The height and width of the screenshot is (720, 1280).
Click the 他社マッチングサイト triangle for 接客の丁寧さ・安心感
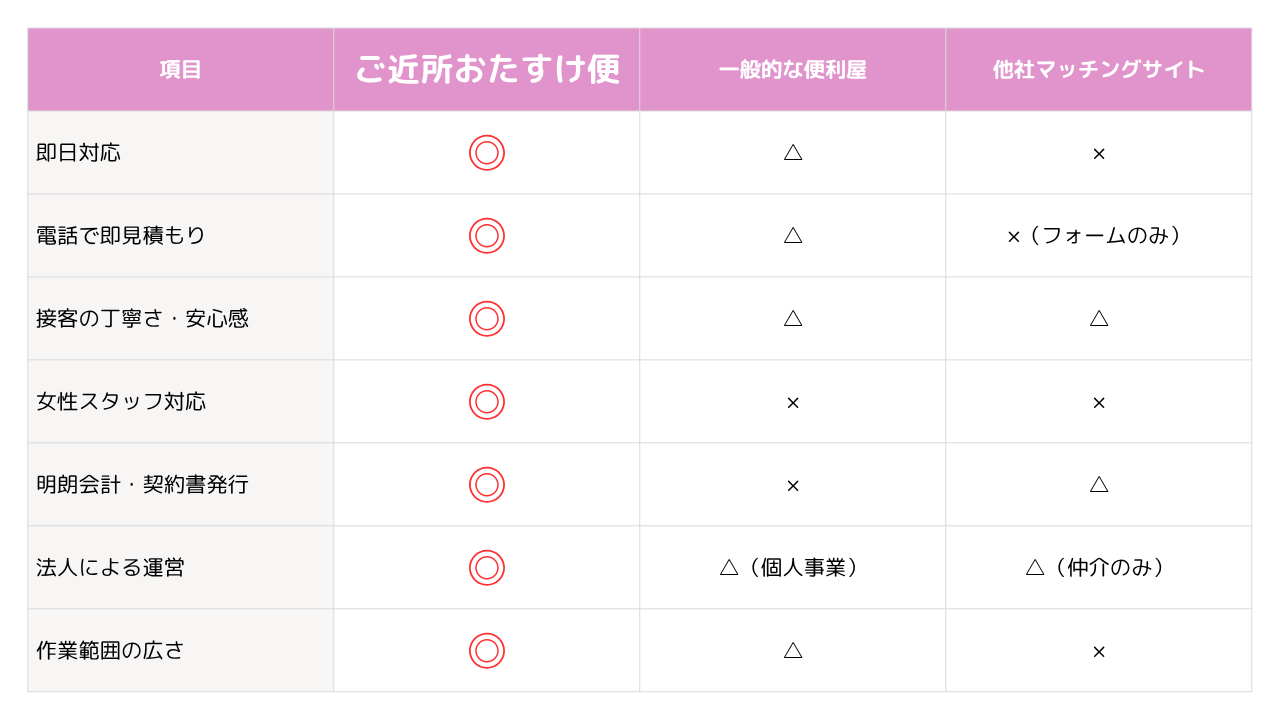1099,319
